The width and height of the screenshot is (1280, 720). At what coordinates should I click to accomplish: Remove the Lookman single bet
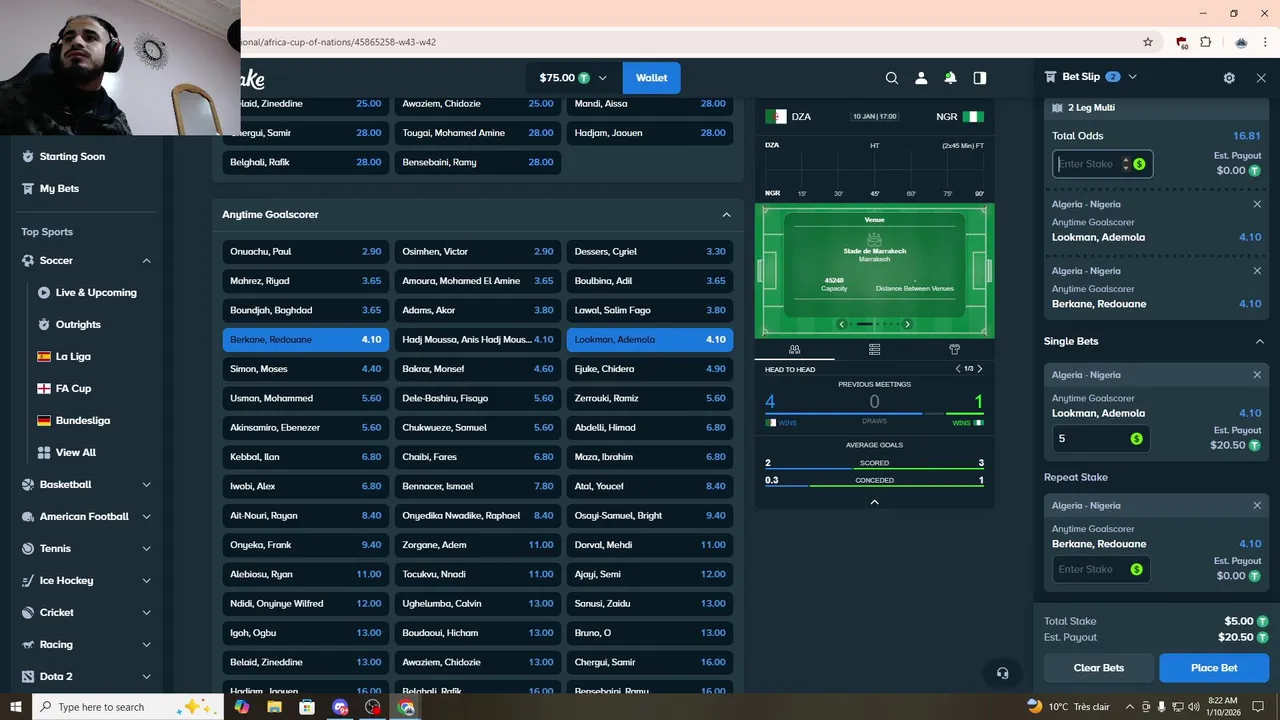[1257, 375]
